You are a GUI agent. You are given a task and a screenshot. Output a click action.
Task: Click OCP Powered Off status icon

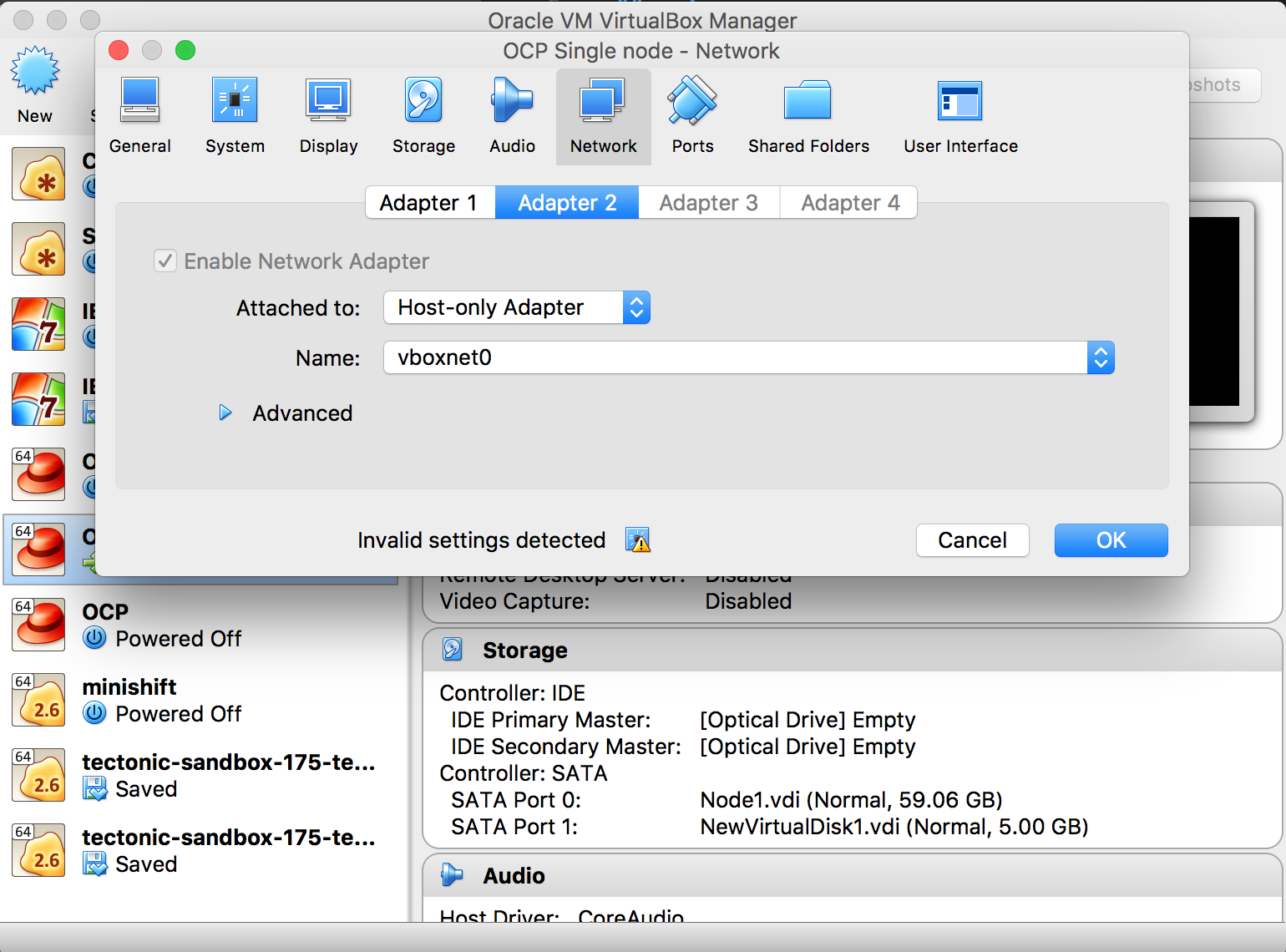(x=94, y=639)
